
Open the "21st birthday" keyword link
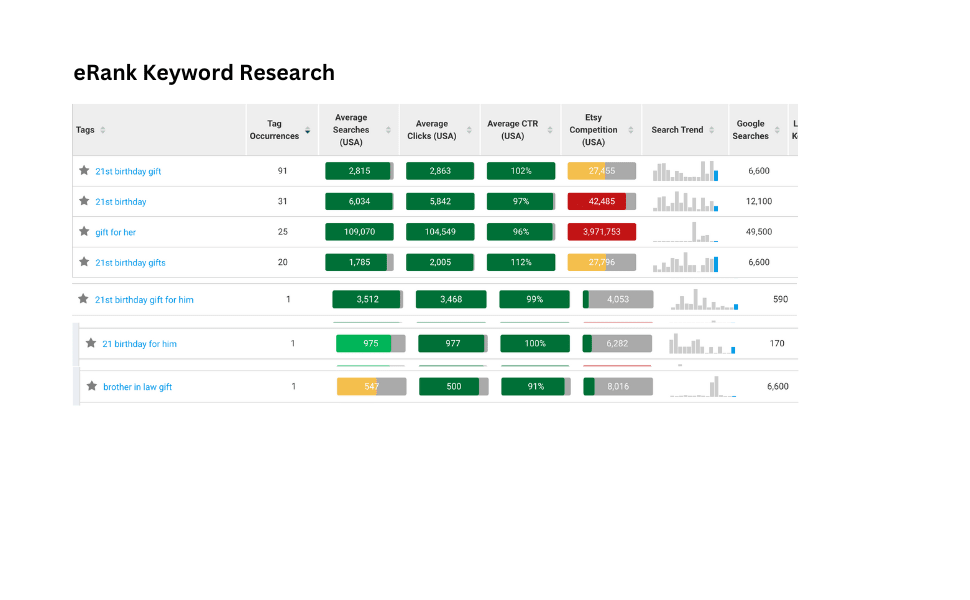(x=121, y=202)
